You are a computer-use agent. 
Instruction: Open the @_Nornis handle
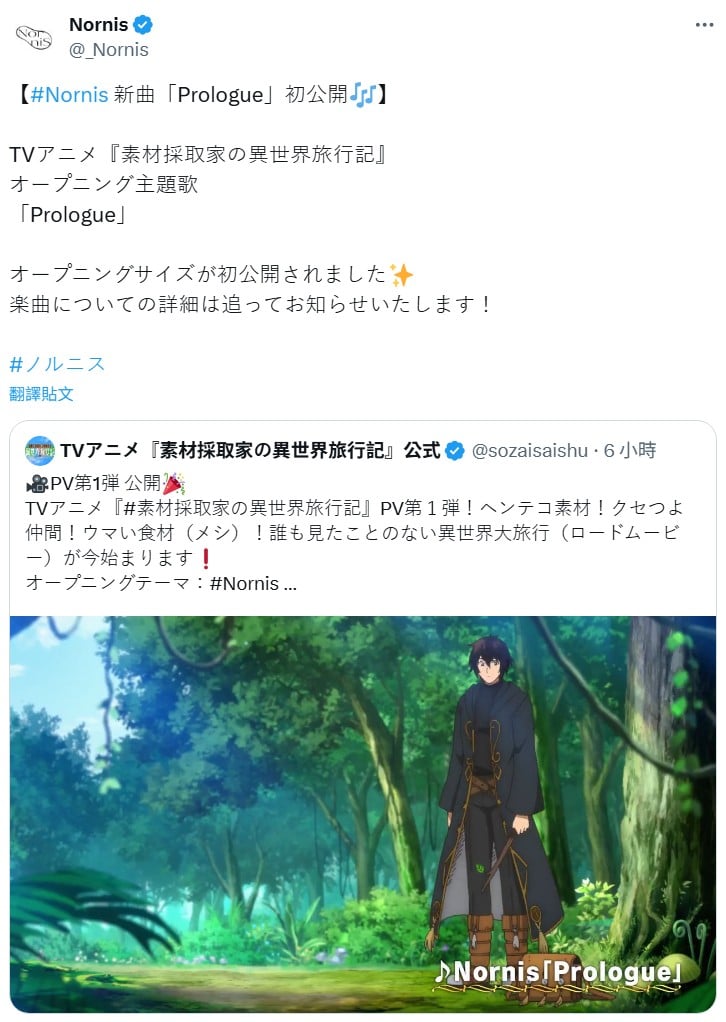pos(109,50)
